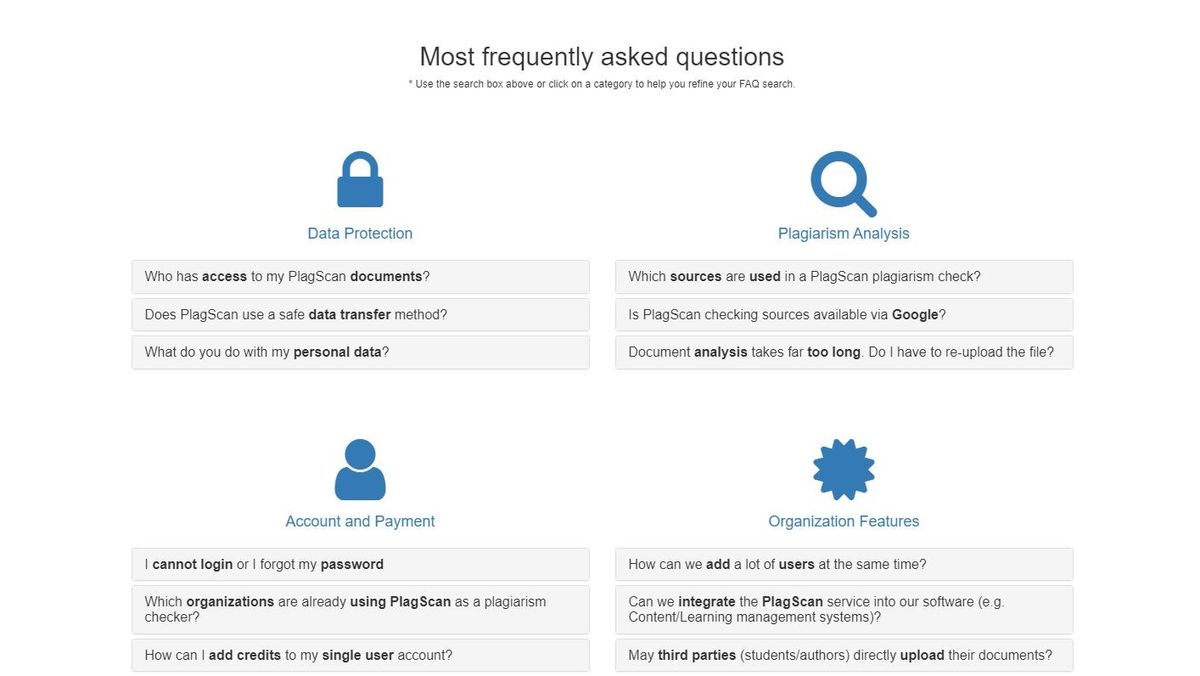Open the add credits to single user account question
Image resolution: width=1200 pixels, height=676 pixels.
(360, 655)
